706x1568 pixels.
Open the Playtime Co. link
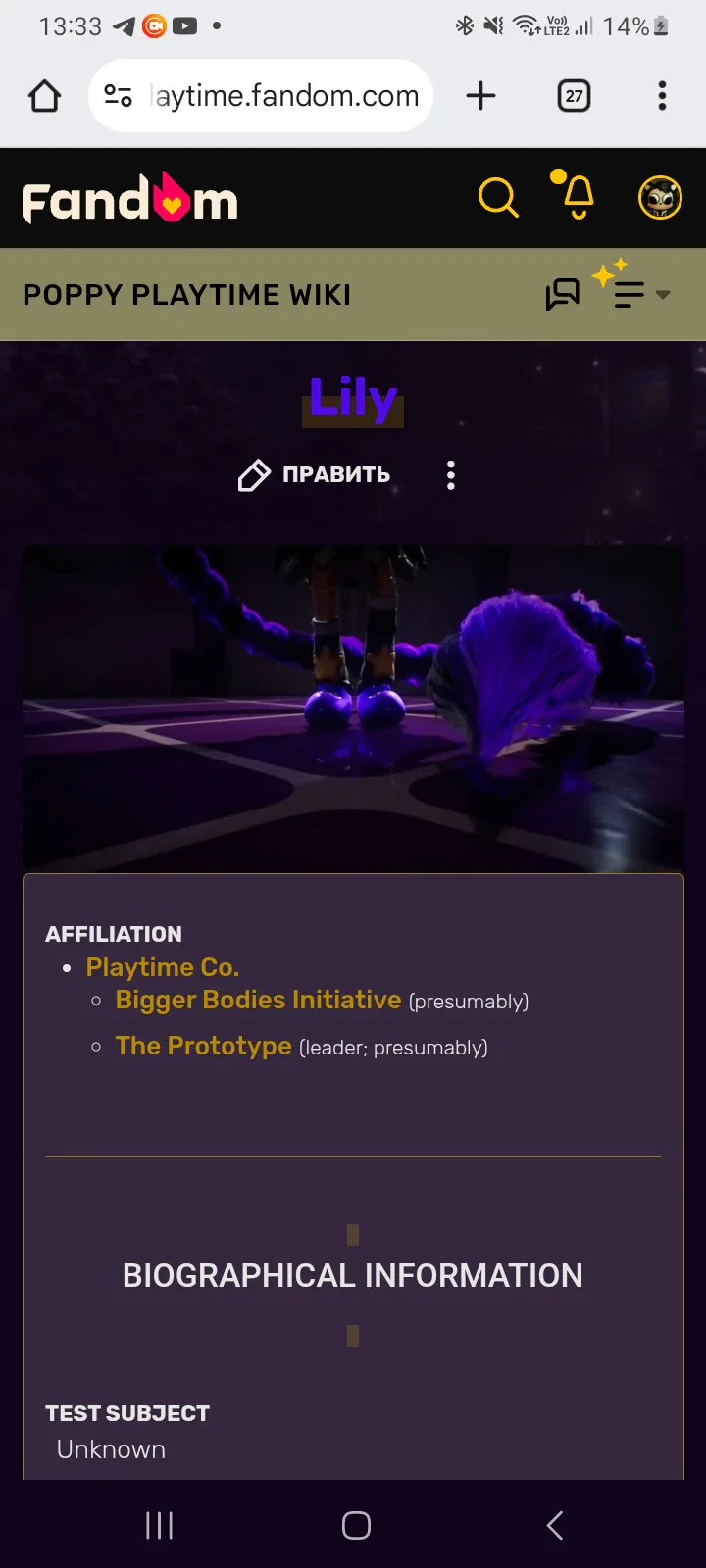163,967
